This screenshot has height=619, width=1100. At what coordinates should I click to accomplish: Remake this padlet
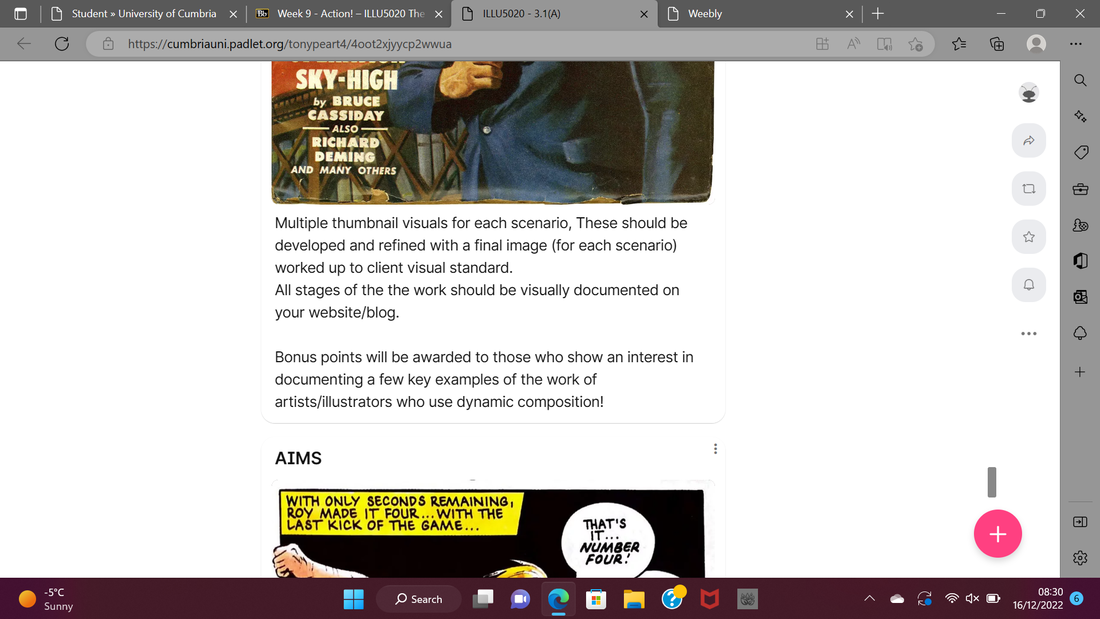click(1028, 189)
